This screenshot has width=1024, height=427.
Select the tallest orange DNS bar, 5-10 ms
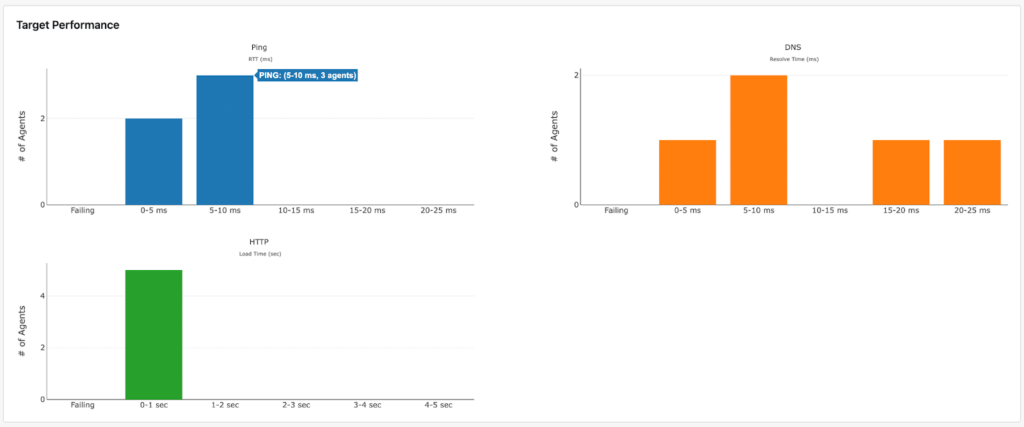tap(758, 140)
